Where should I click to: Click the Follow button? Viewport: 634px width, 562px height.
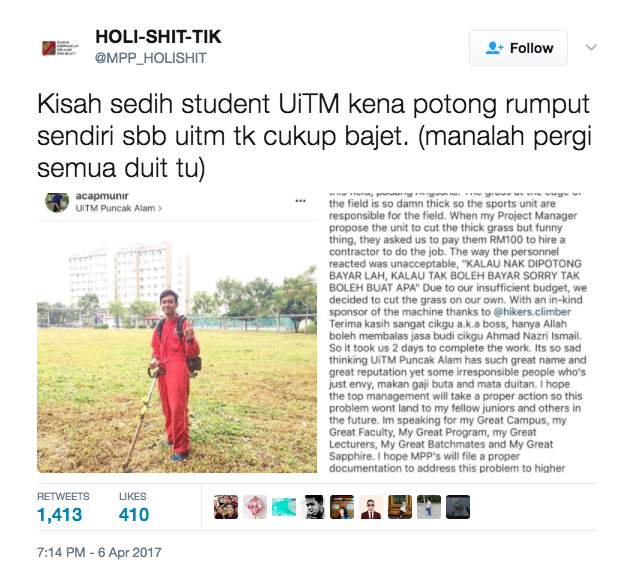point(518,48)
